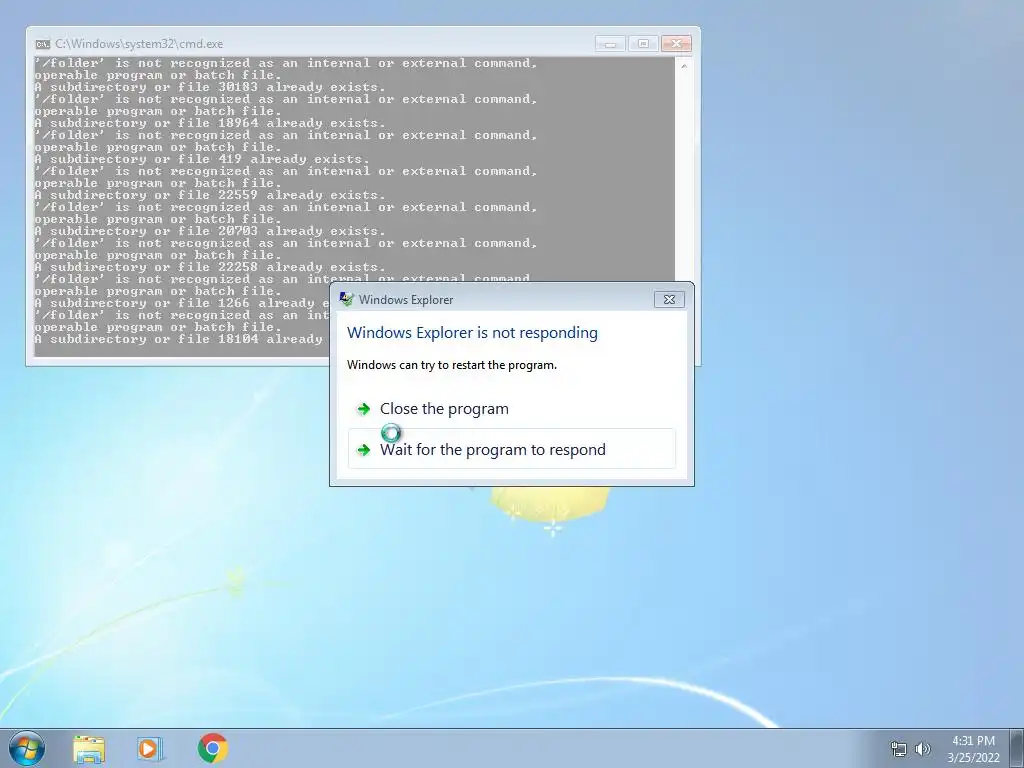Viewport: 1024px width, 768px height.
Task: Click the cmd.exe scrollbar up arrow
Action: coord(684,66)
